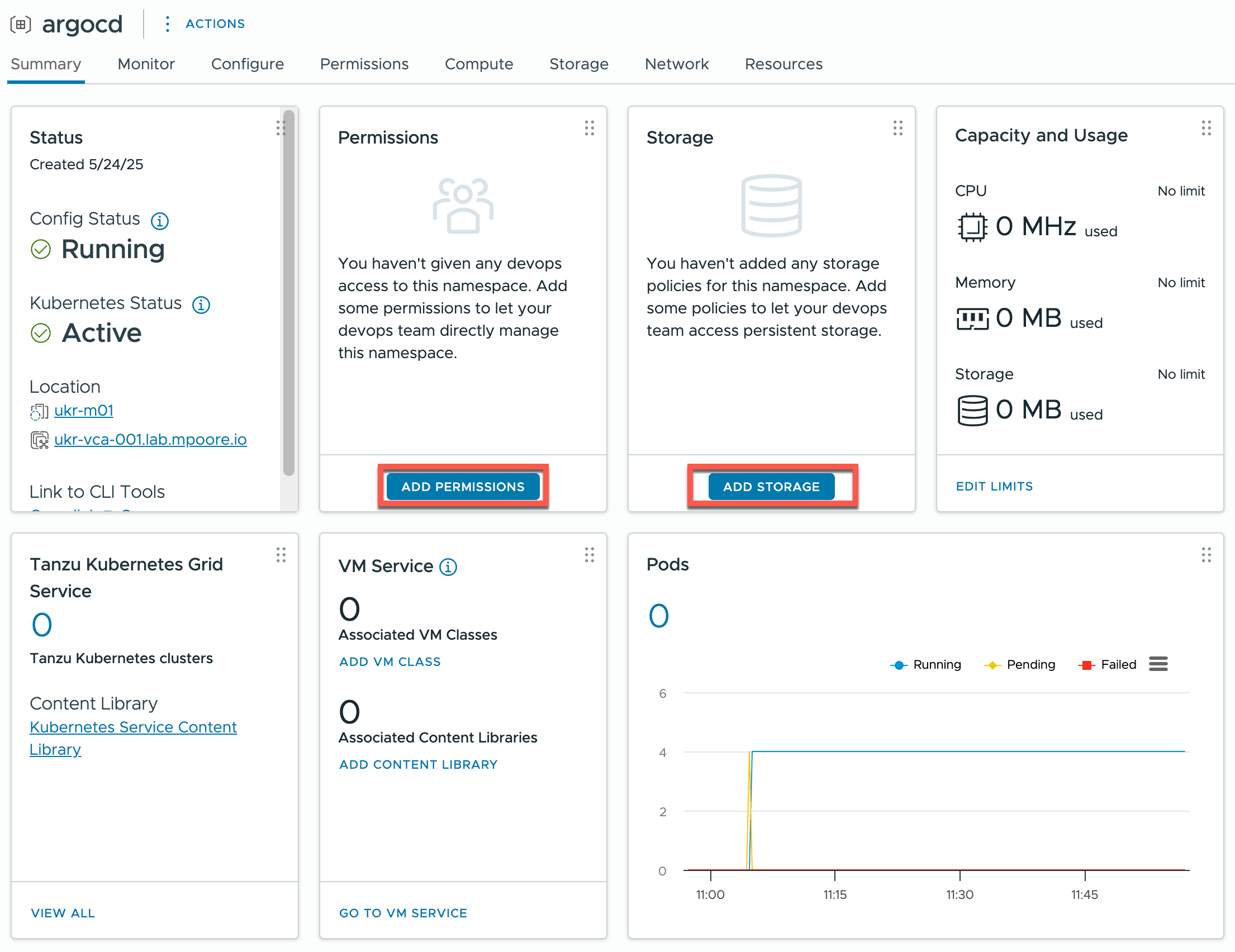Click the Storage card drag handle icon

(x=897, y=128)
